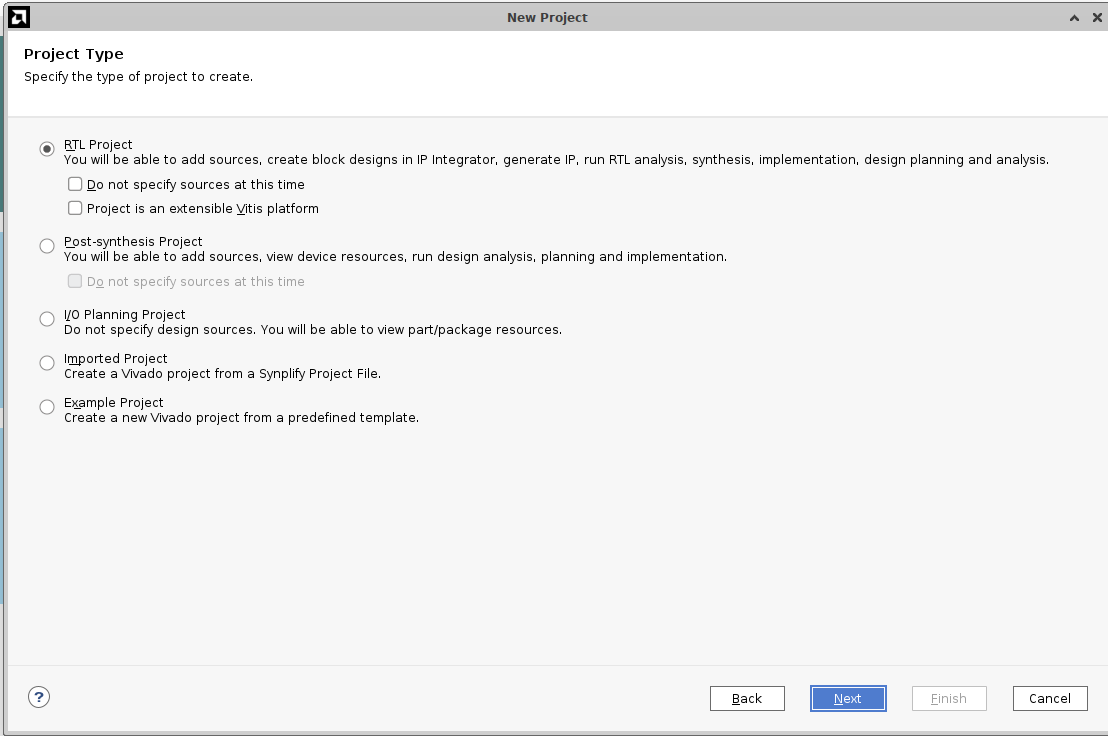The image size is (1108, 736).
Task: Click the predefined template description text
Action: pos(241,418)
